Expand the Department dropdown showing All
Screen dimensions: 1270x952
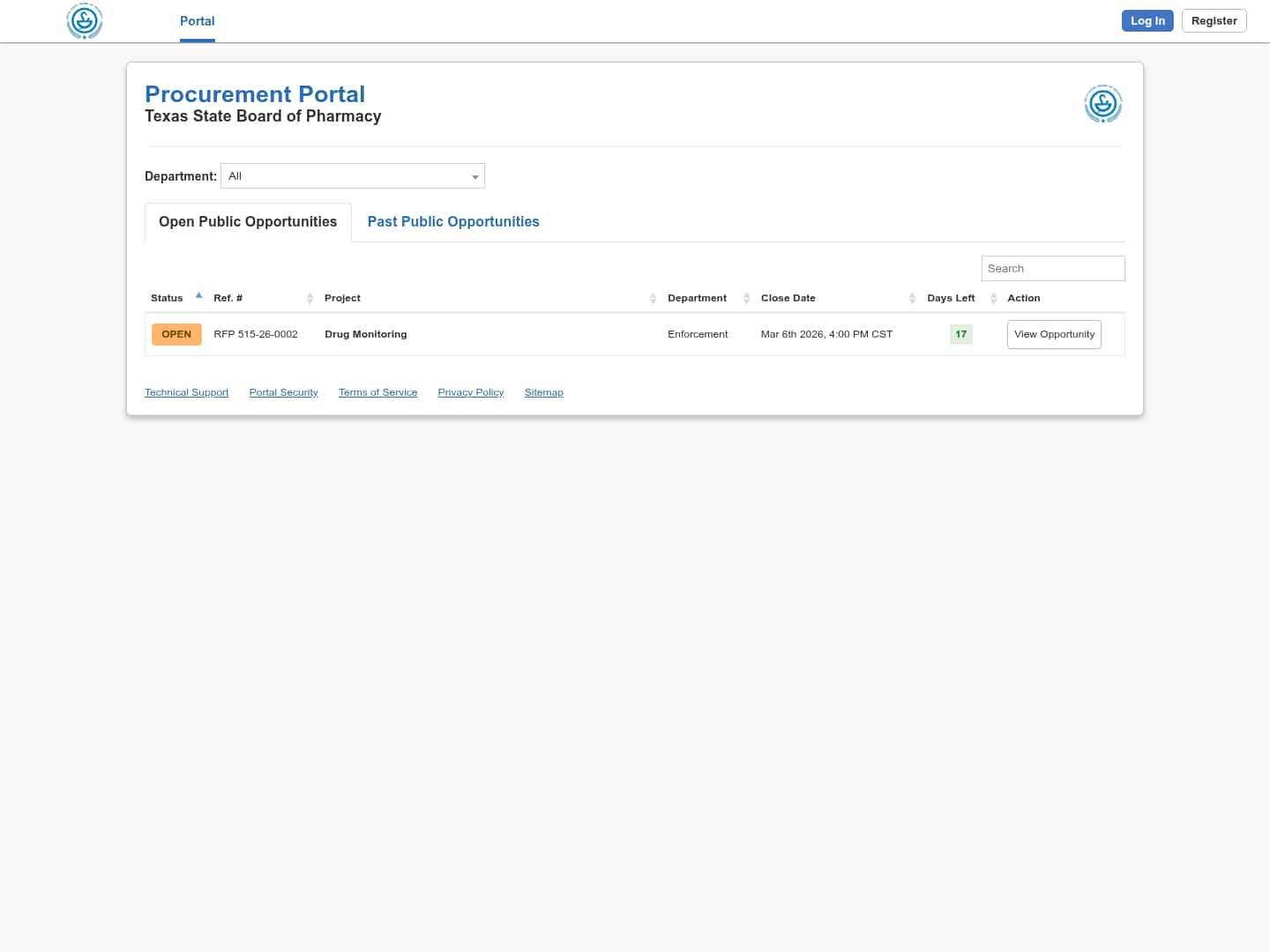[x=353, y=175]
